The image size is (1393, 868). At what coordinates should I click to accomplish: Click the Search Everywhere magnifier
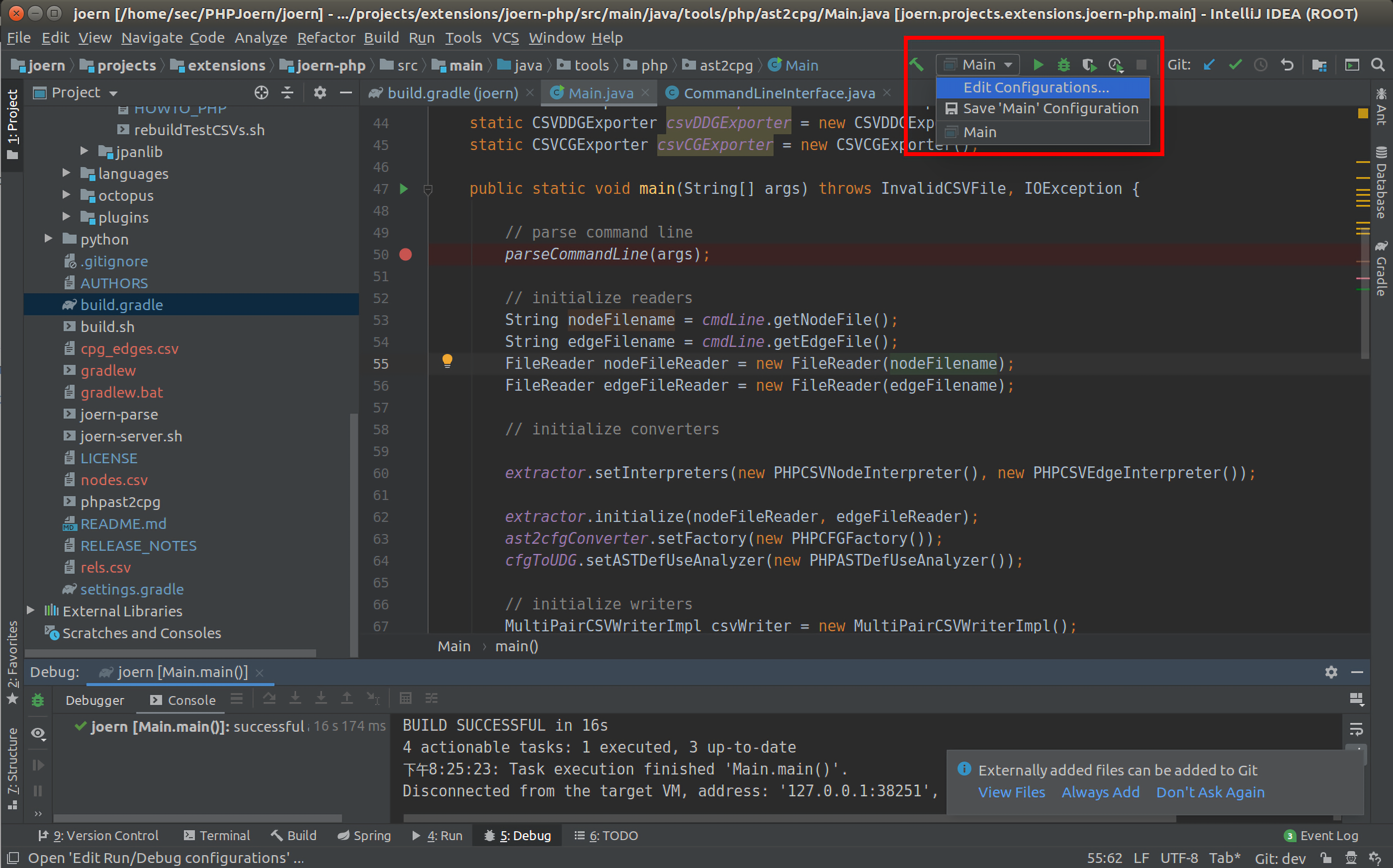[1378, 65]
